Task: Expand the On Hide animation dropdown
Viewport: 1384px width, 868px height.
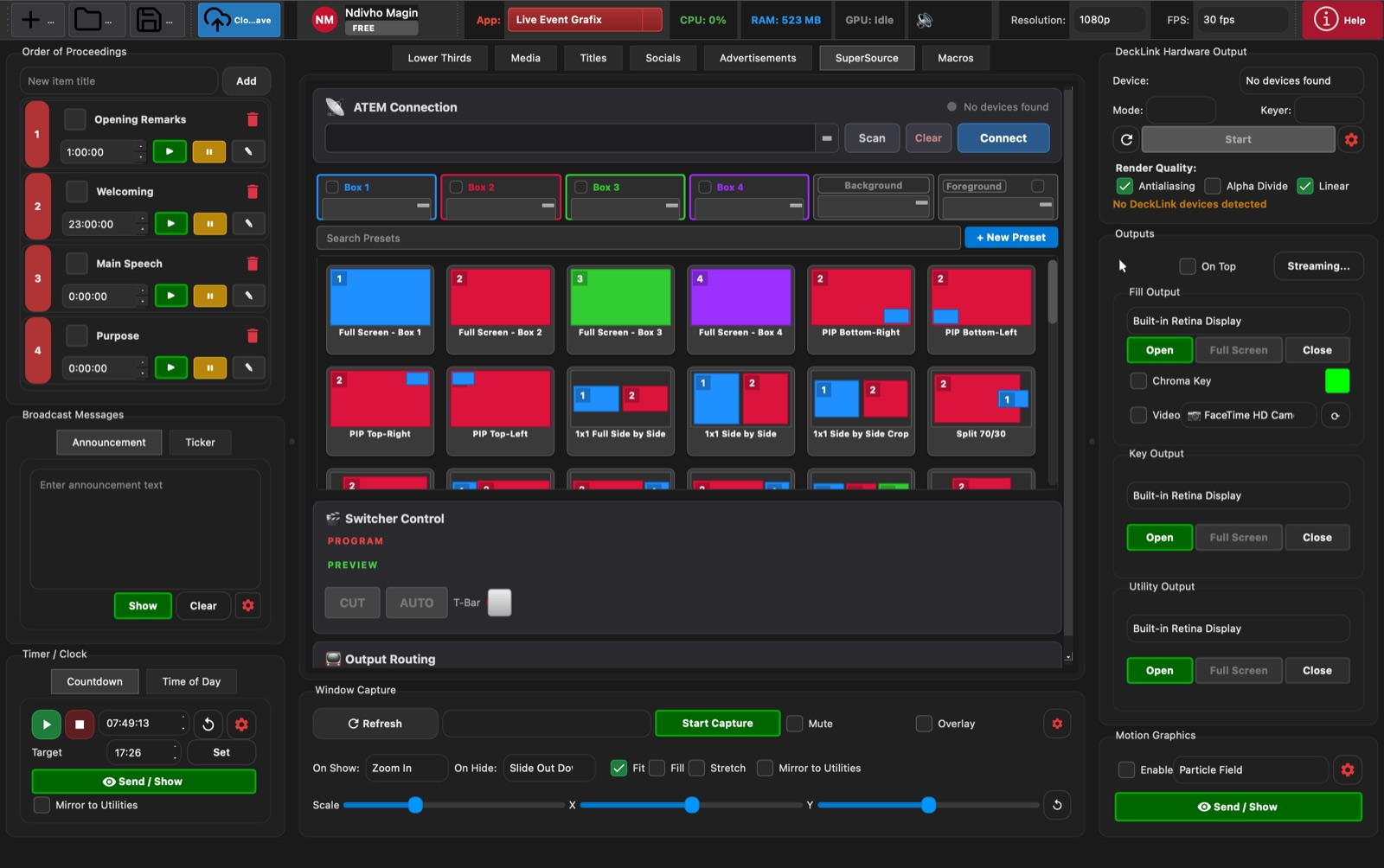Action: [x=549, y=768]
